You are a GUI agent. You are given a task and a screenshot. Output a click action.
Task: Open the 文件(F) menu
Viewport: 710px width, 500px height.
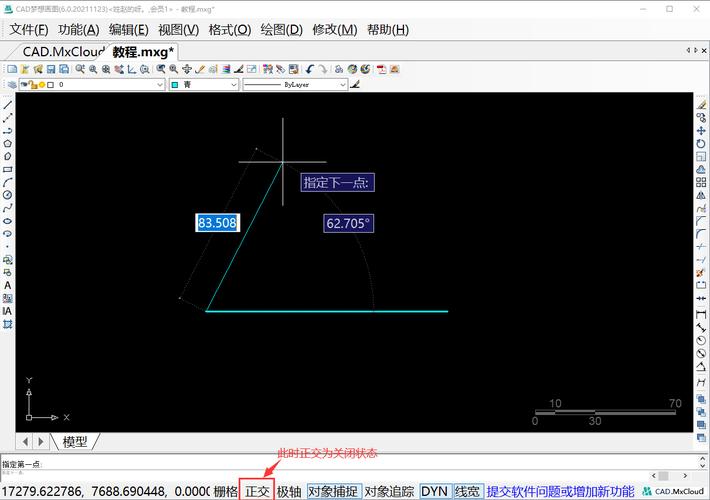(29, 30)
